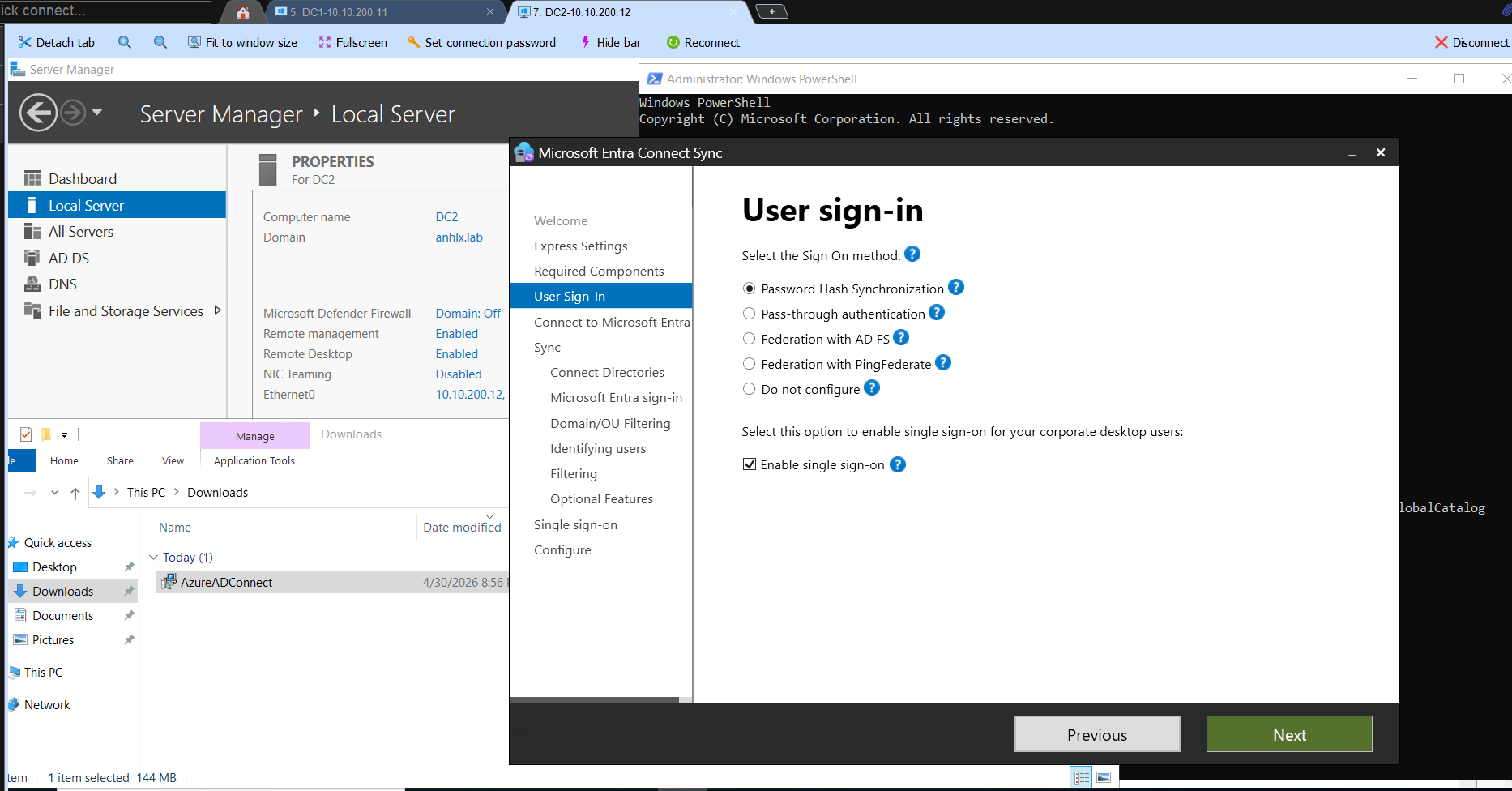
Task: Click the Reconnect button
Action: tap(703, 42)
